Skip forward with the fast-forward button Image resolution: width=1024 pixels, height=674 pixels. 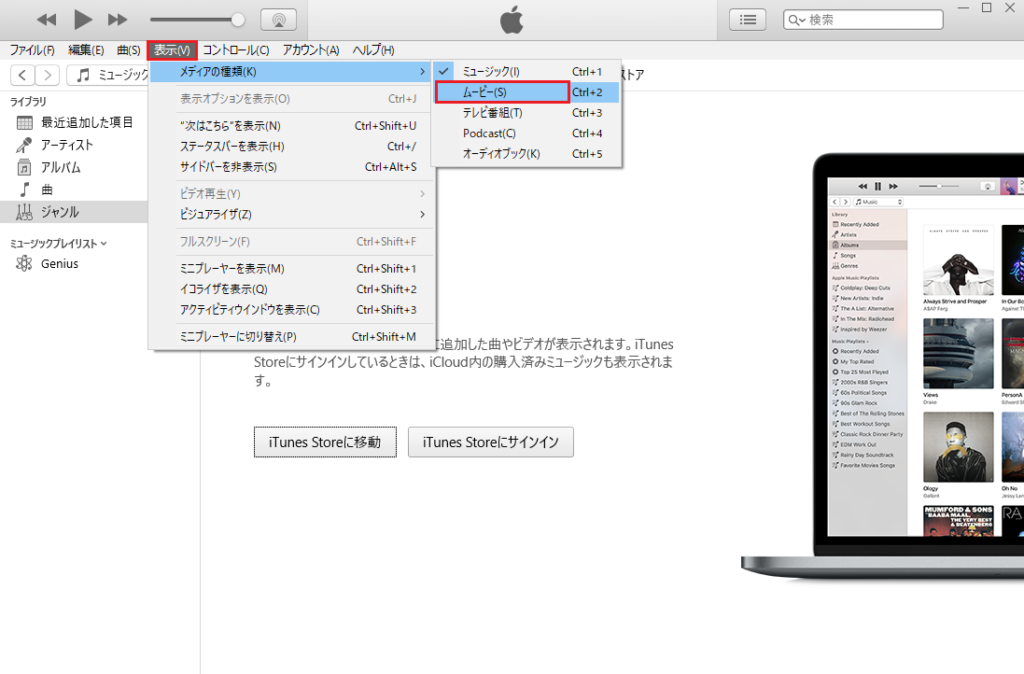click(118, 20)
